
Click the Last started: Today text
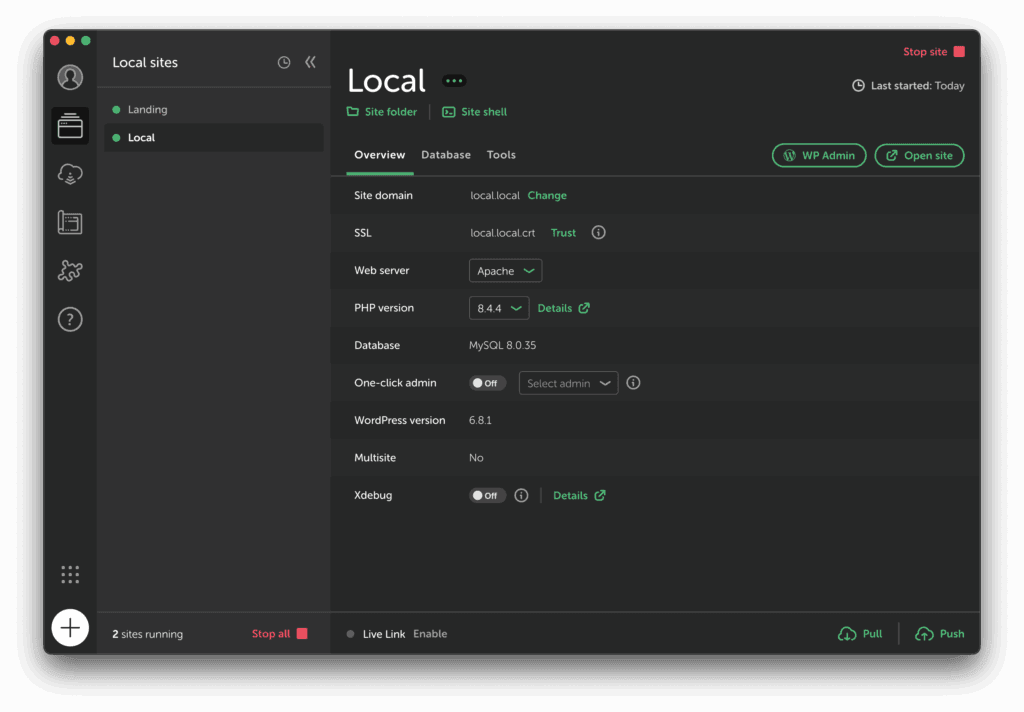point(917,86)
